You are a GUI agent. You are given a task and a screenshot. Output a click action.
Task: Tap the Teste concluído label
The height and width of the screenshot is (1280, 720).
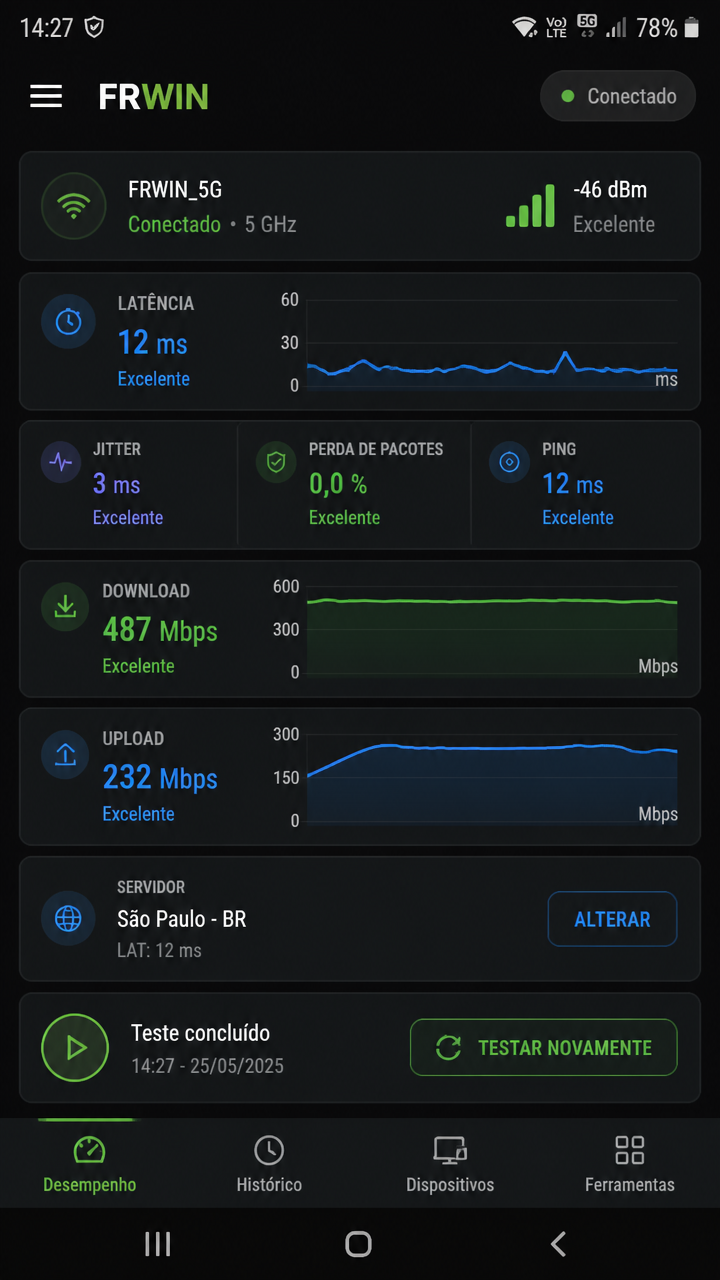[x=201, y=1033]
